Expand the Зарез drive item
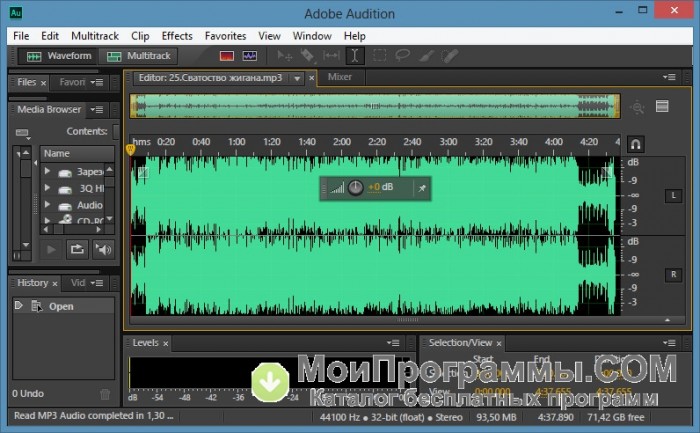The height and width of the screenshot is (433, 700). 47,171
